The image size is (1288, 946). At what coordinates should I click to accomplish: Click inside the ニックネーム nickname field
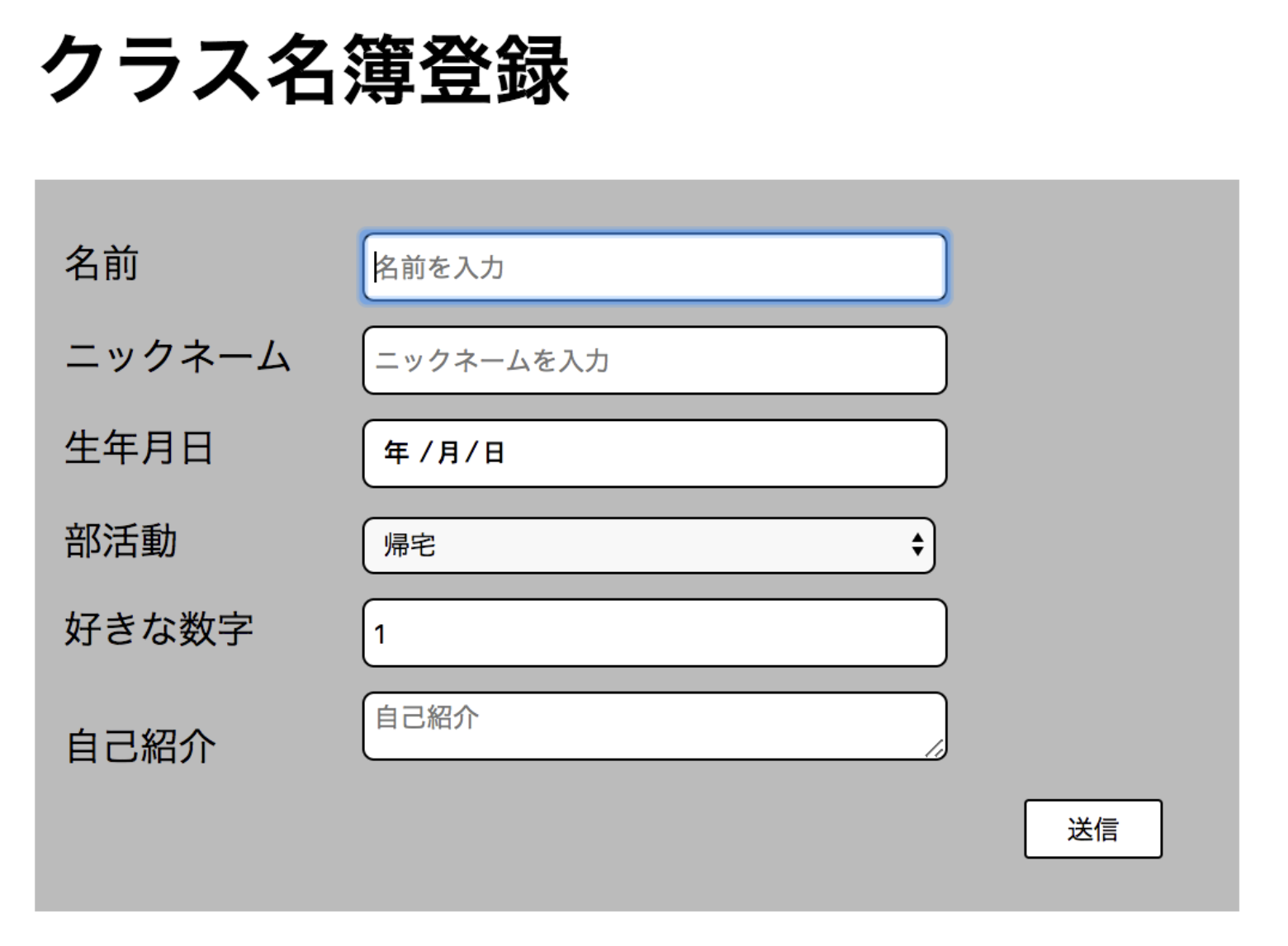click(652, 361)
